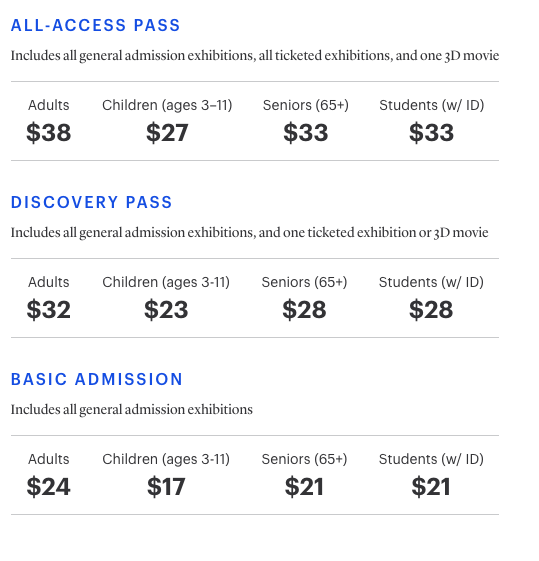The height and width of the screenshot is (561, 539).
Task: Click the BASIC ADMISSION heading
Action: coord(97,379)
